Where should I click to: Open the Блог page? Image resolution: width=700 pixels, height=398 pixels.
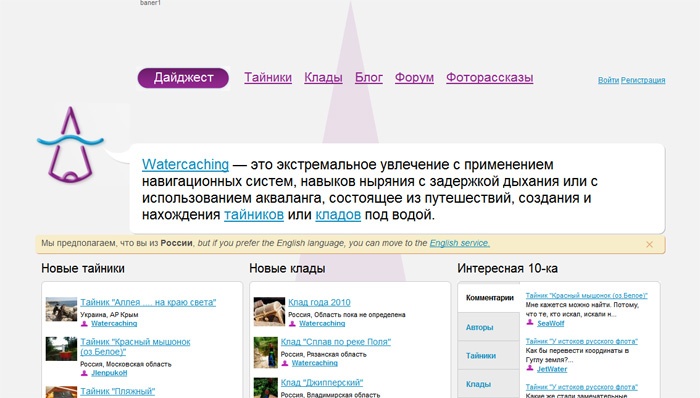pyautogui.click(x=369, y=78)
